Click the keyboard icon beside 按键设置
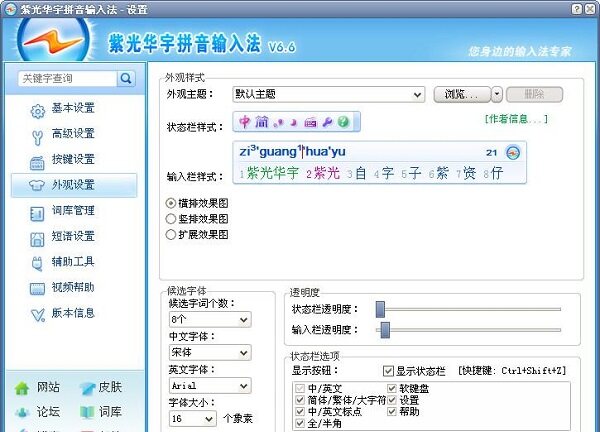600x432 pixels. tap(37, 163)
